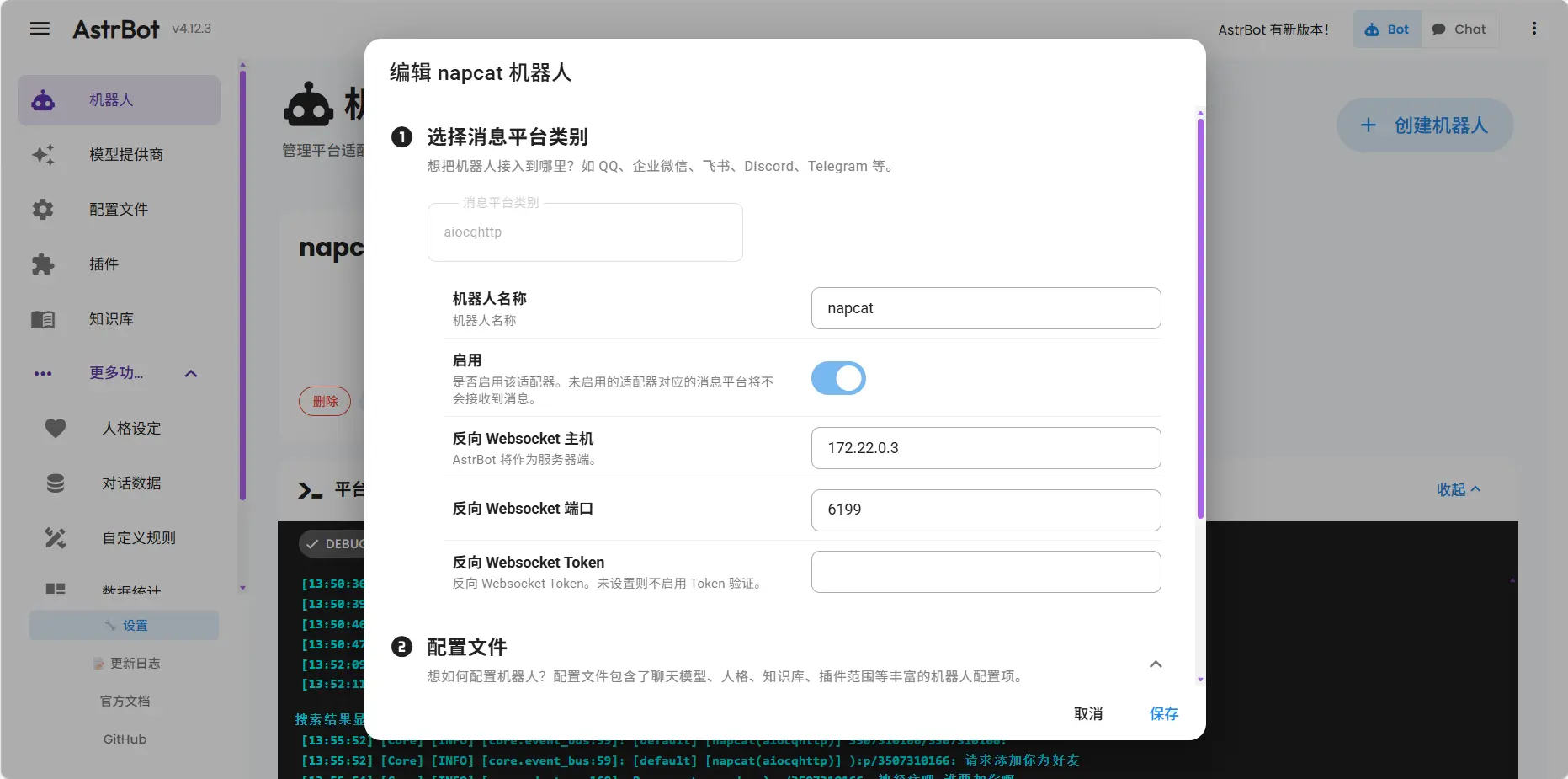The height and width of the screenshot is (779, 1568).
Task: Toggle the napcat bot enable control
Action: click(x=838, y=378)
